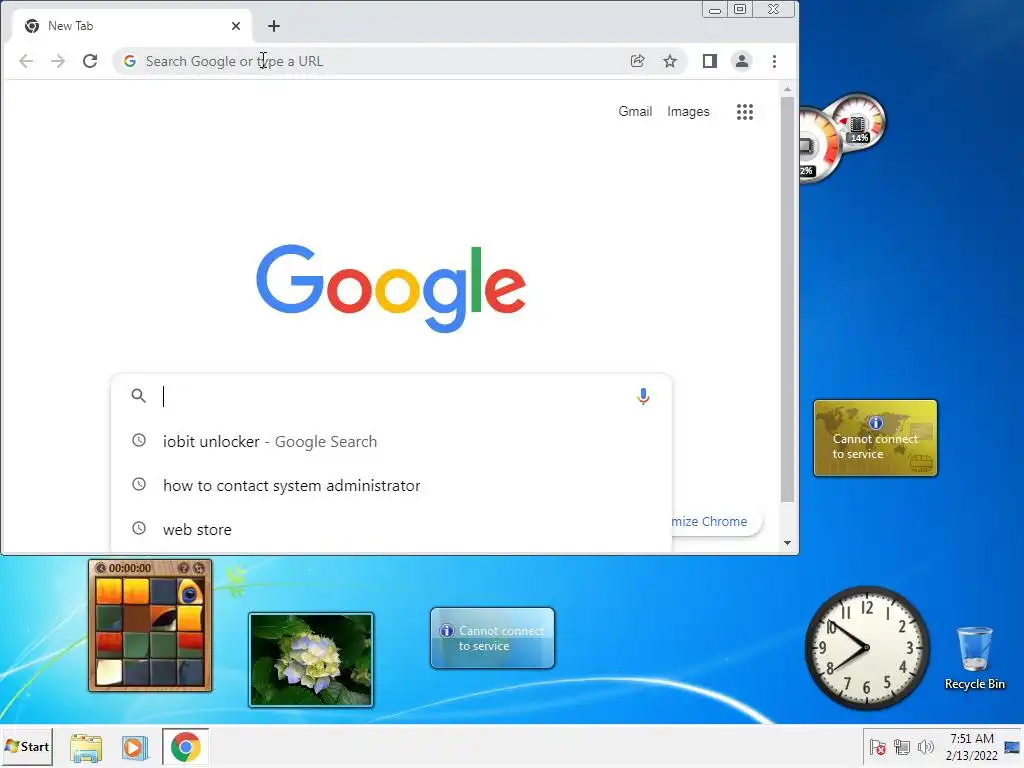Image resolution: width=1024 pixels, height=768 pixels.
Task: Open the Chrome side panel
Action: pos(710,61)
